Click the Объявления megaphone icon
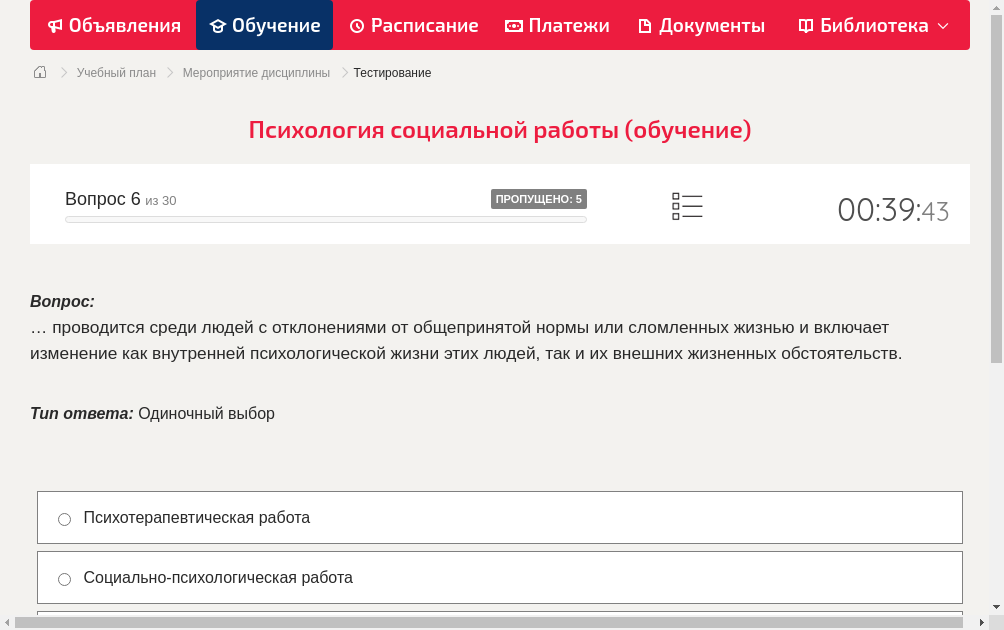Image resolution: width=1004 pixels, height=630 pixels. [55, 25]
